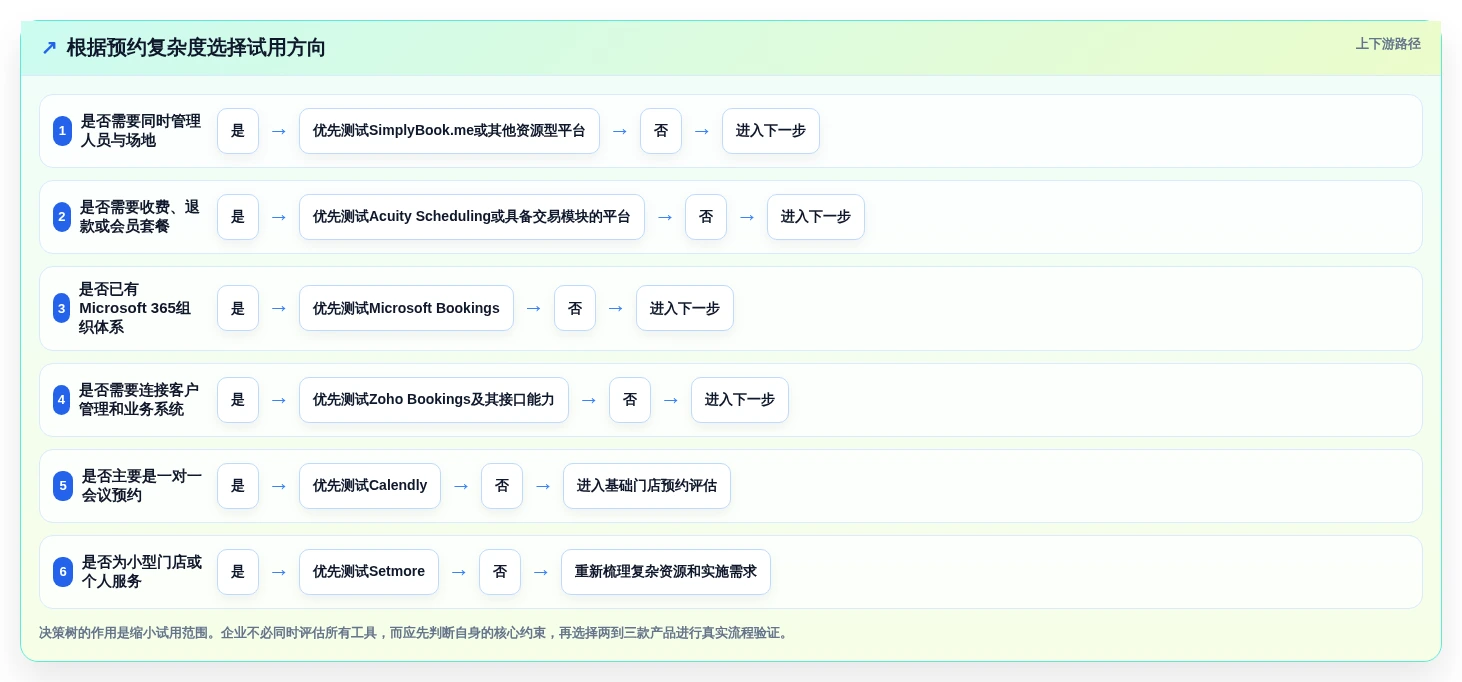Choose 是 in the 客户管理和业务系统 row
Viewport: 1462px width, 682px height.
click(238, 400)
